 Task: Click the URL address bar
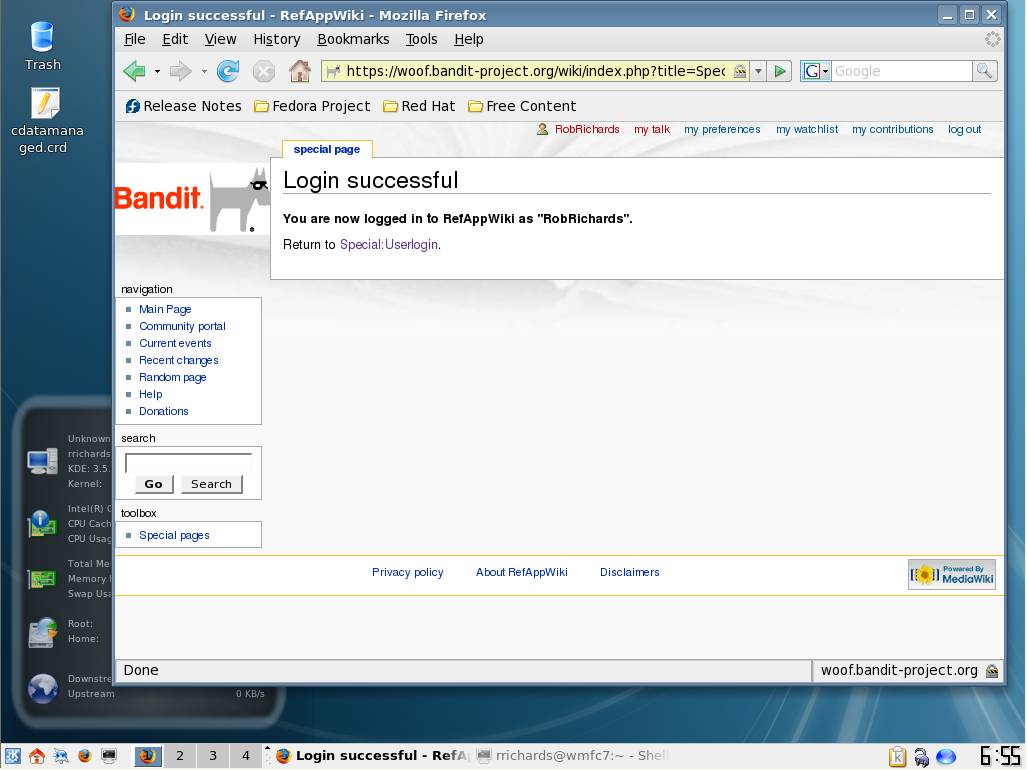(x=535, y=71)
